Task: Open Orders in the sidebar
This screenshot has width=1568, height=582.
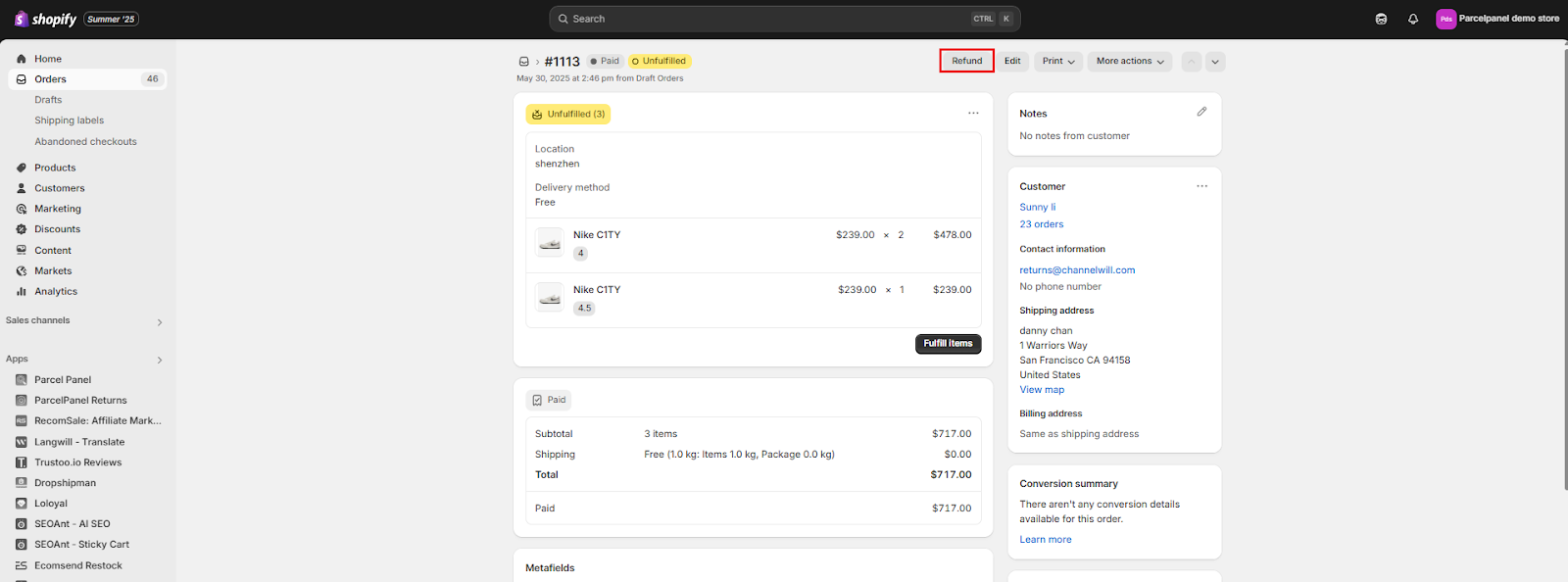Action: click(x=87, y=79)
